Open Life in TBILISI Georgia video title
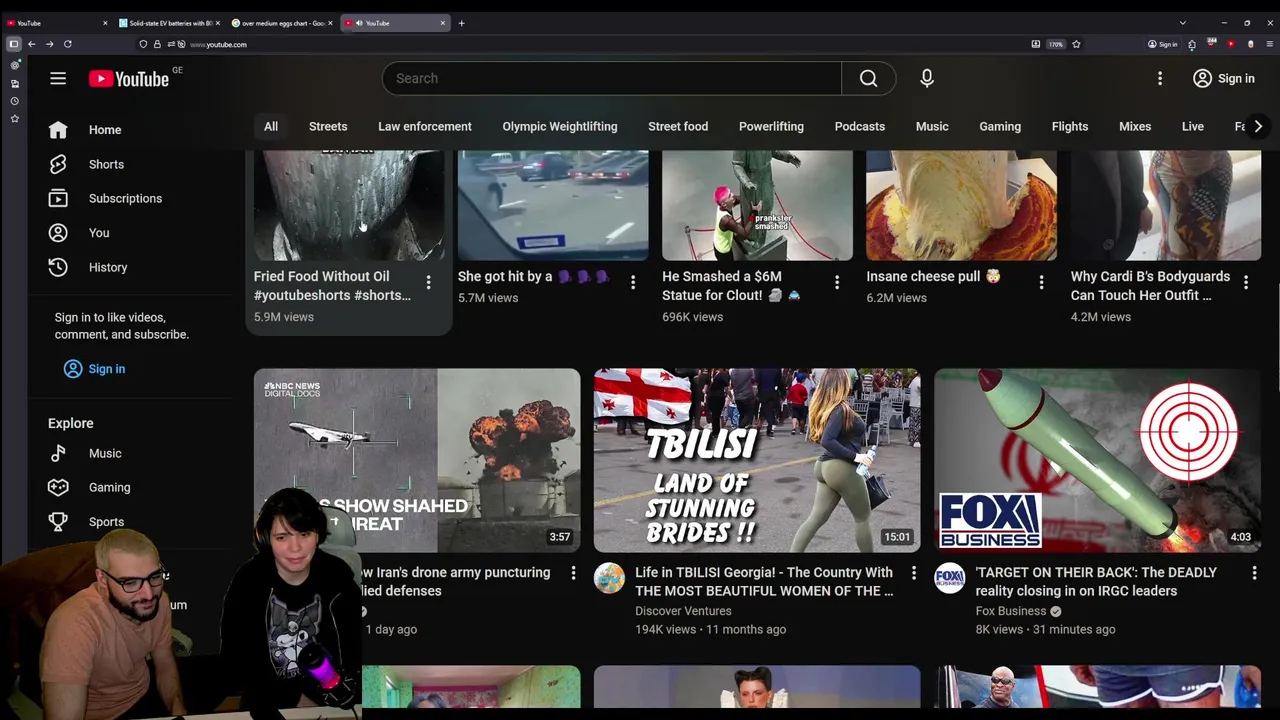This screenshot has height=720, width=1280. coord(764,581)
